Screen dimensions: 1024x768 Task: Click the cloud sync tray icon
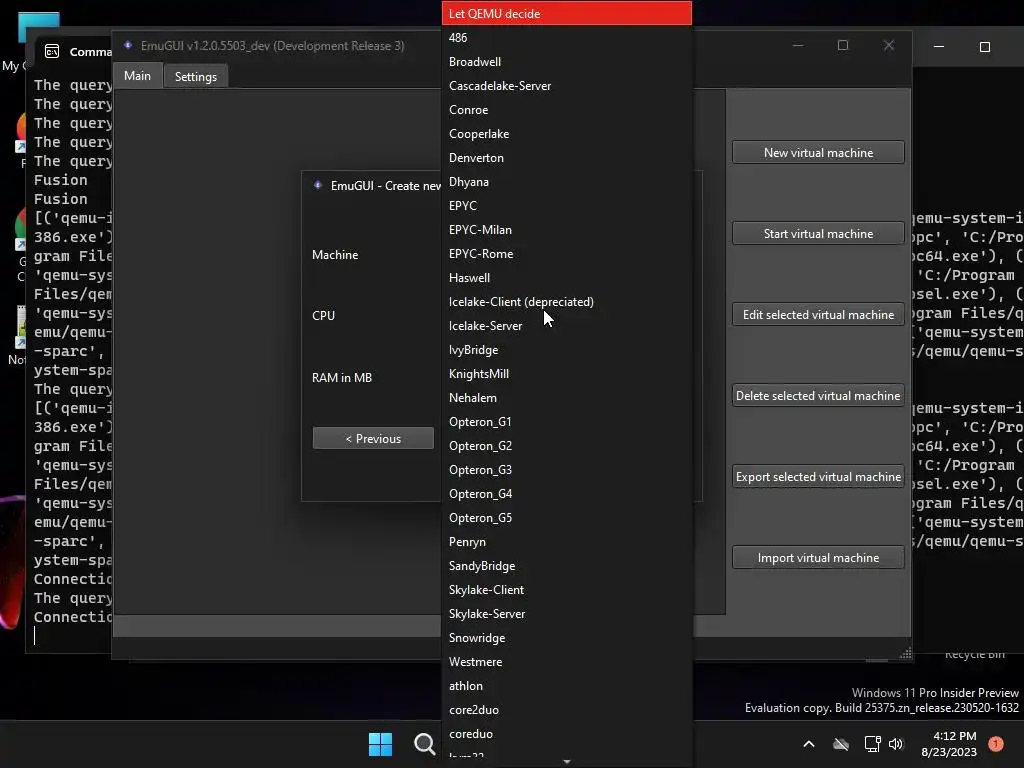pos(841,744)
